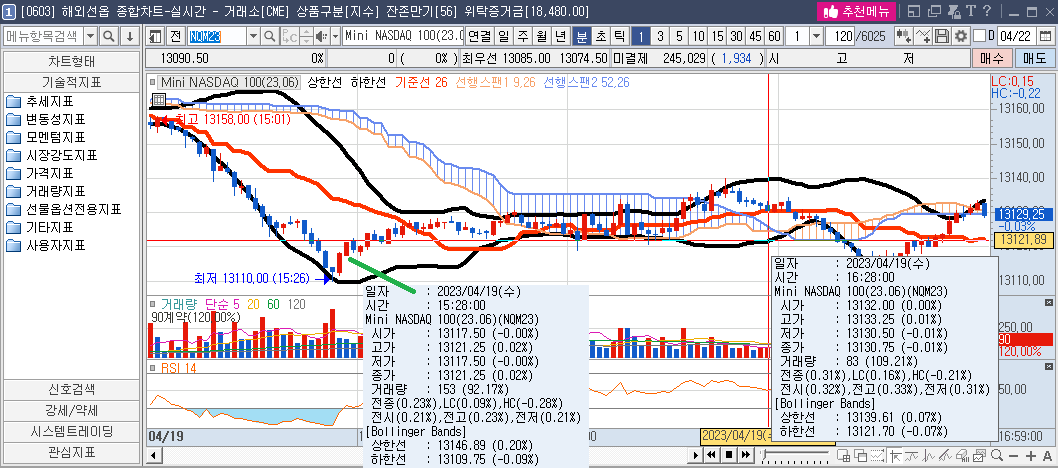Open the custom interval dropdown arrow
This screenshot has width=1058, height=468.
tap(816, 36)
